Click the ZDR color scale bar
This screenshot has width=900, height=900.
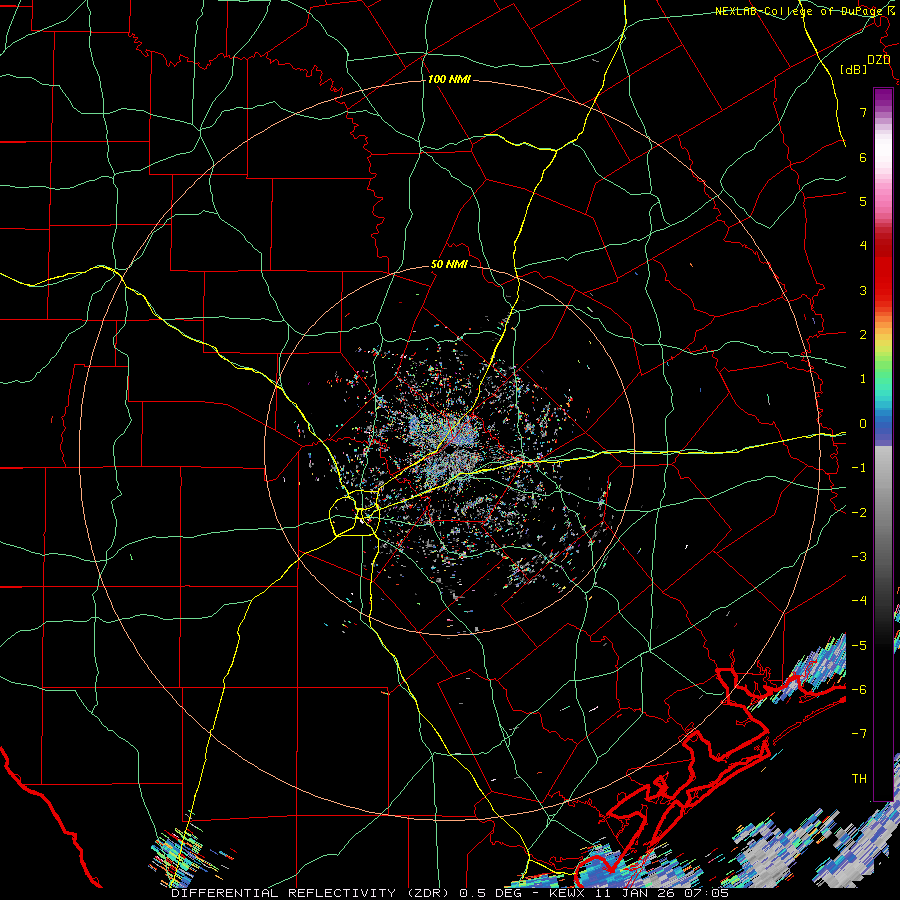[883, 444]
